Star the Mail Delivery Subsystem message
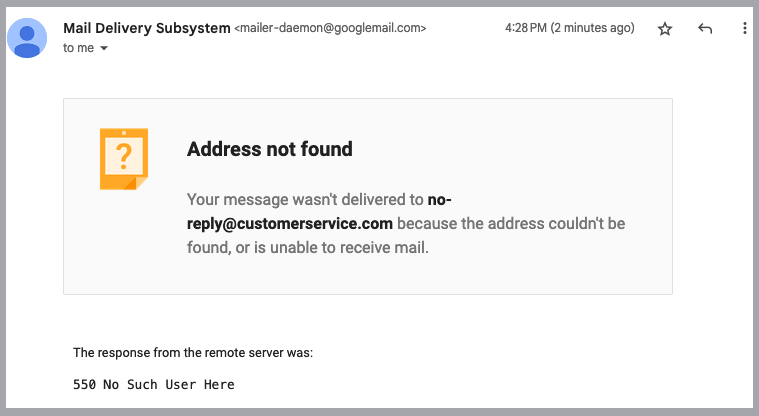This screenshot has width=759, height=416. click(665, 29)
